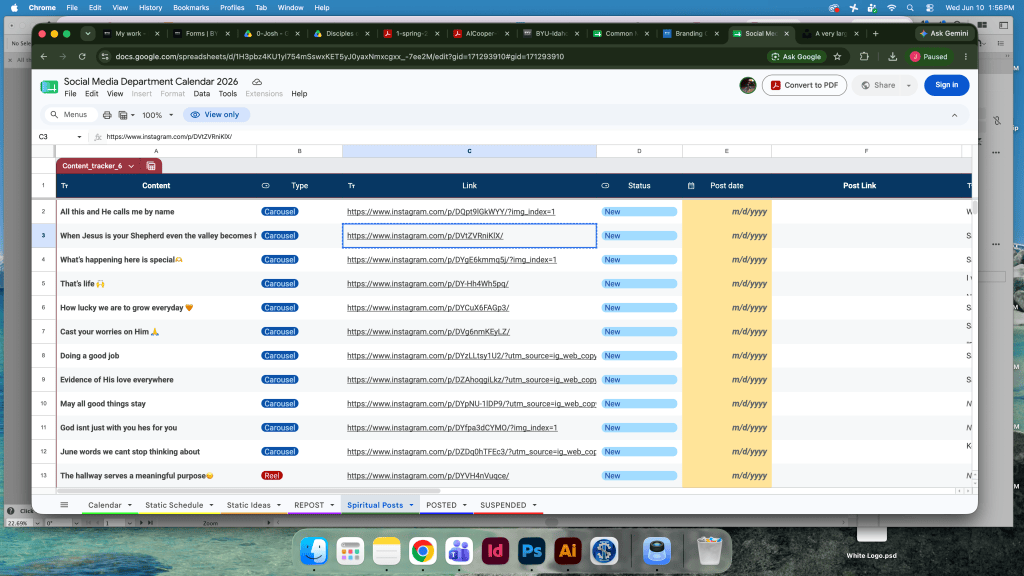Reload the page with refresh icon

click(82, 57)
